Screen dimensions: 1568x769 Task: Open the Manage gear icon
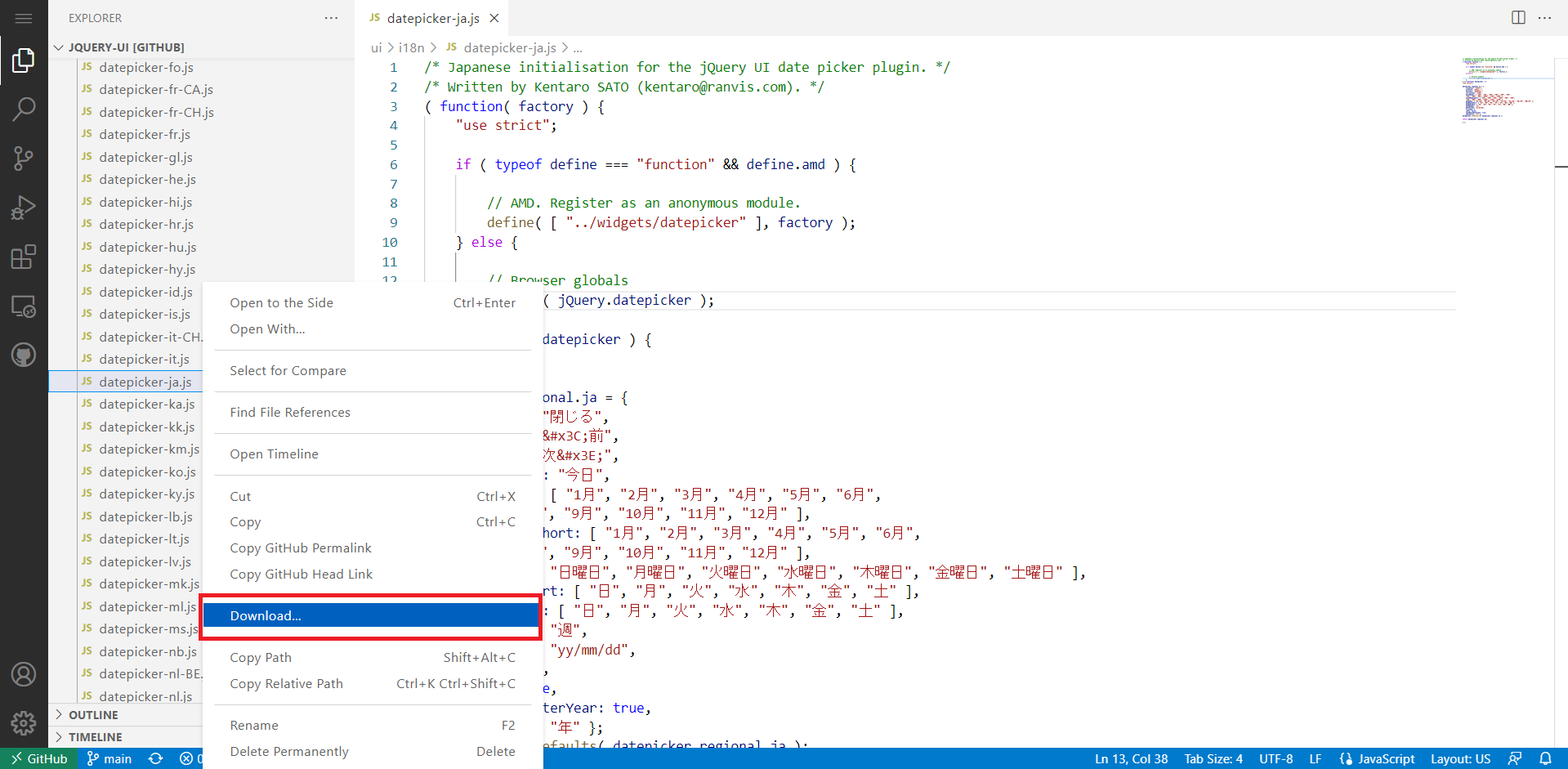24,723
